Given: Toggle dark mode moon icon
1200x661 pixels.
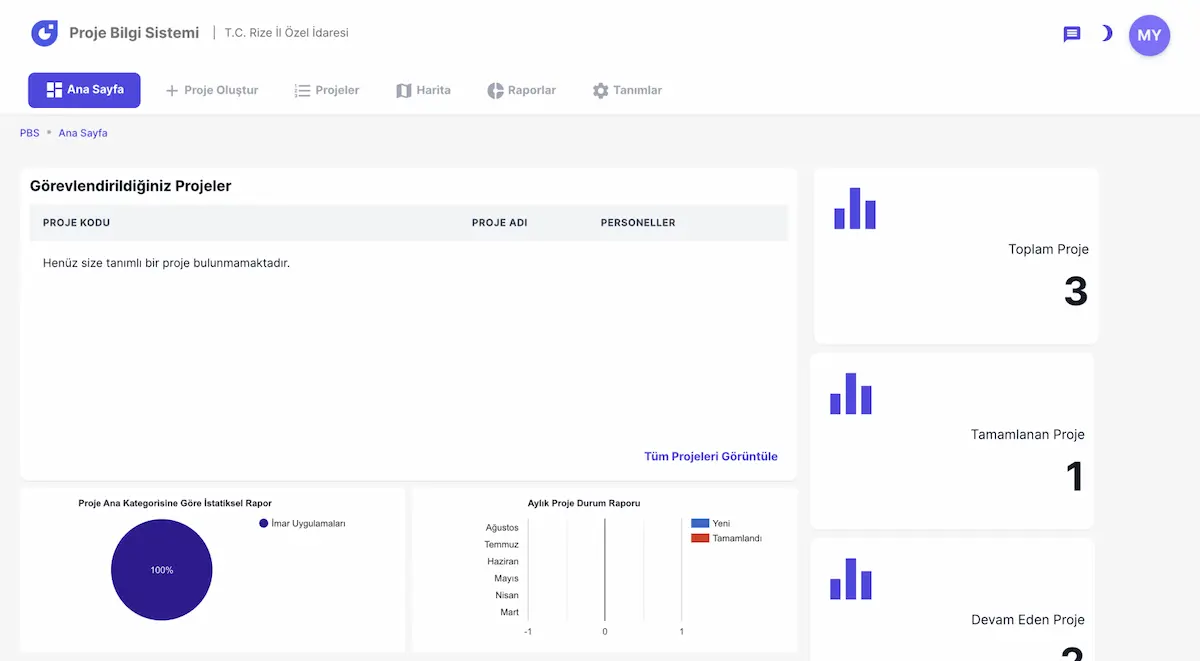Looking at the screenshot, I should coord(1106,34).
